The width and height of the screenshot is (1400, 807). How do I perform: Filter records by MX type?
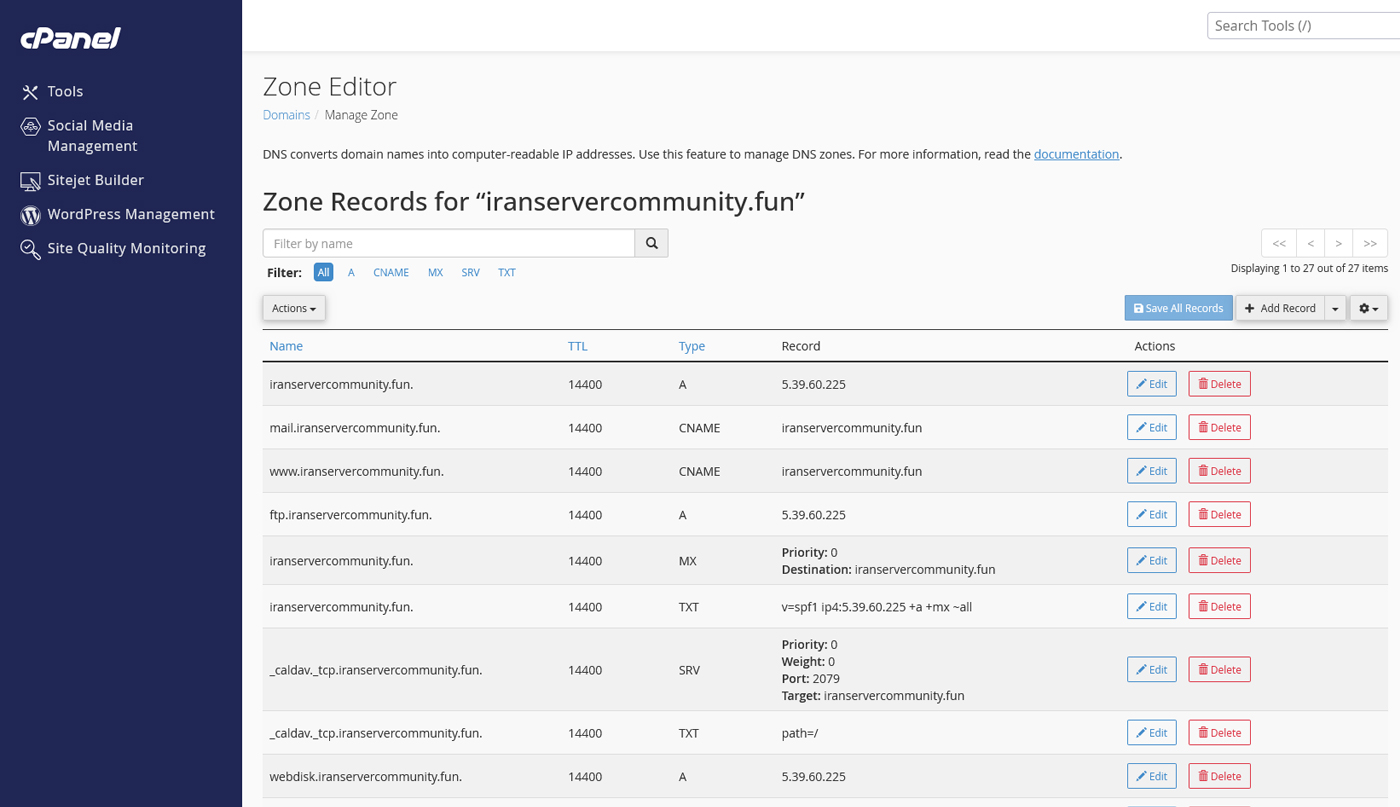(x=435, y=272)
